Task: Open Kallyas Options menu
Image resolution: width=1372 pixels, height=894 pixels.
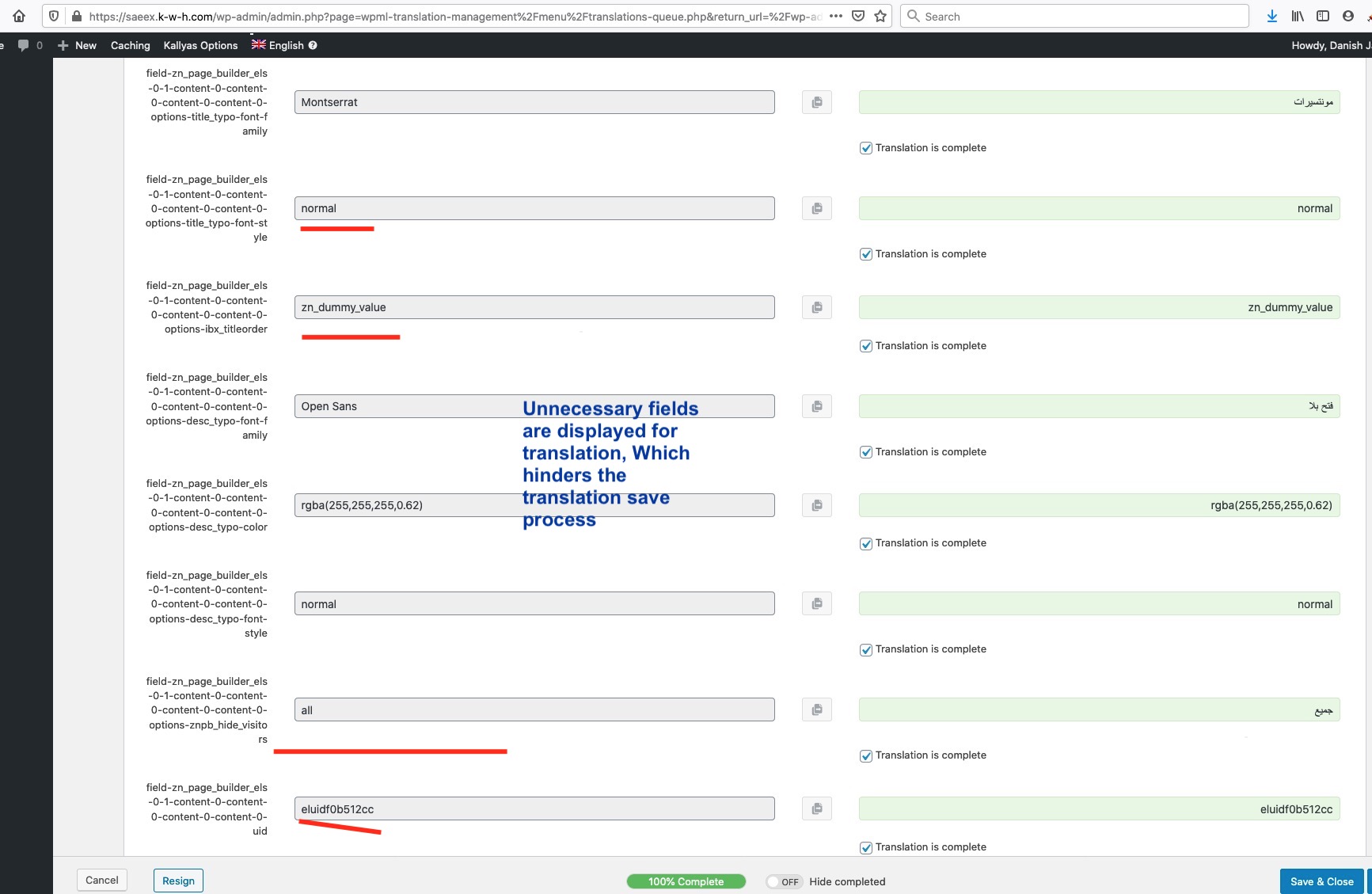Action: pyautogui.click(x=200, y=45)
